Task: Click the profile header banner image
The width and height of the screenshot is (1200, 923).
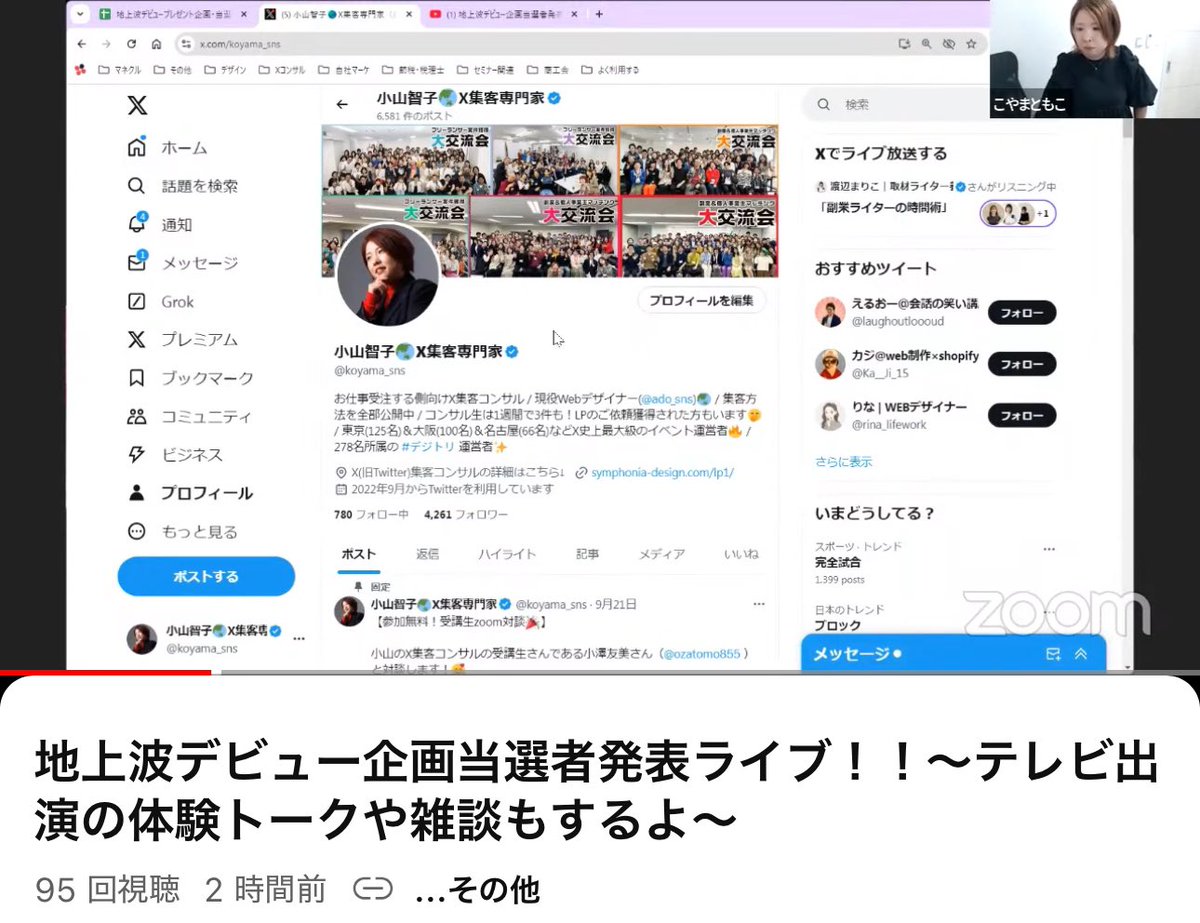Action: click(x=549, y=200)
